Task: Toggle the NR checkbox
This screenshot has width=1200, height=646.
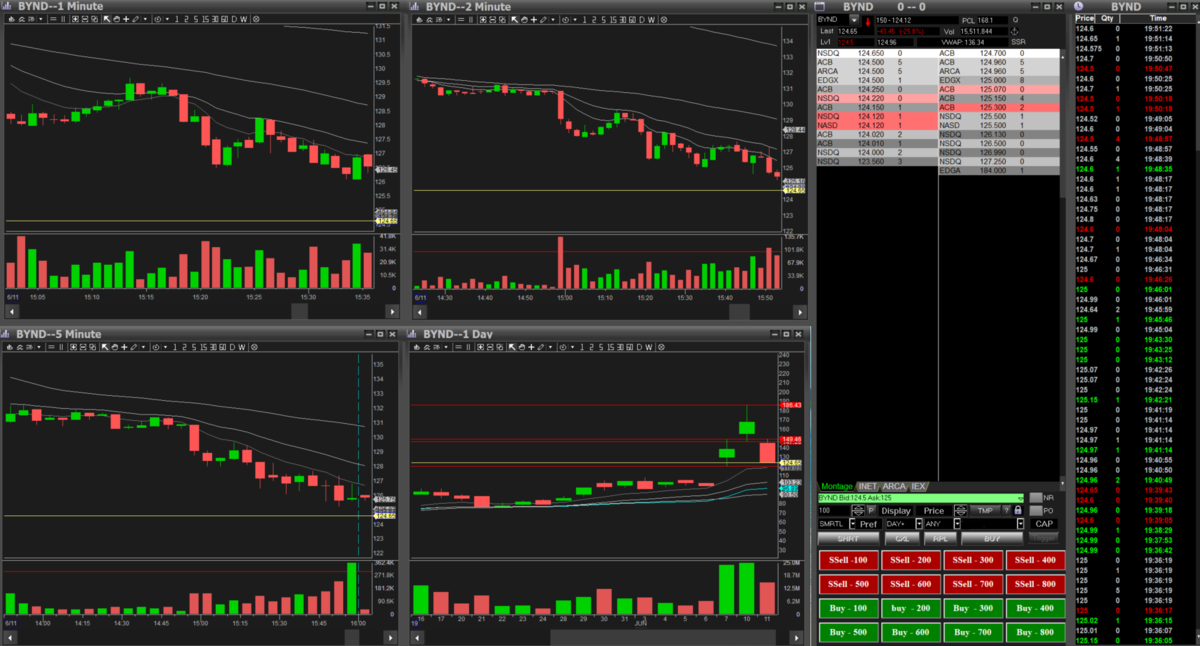Action: [x=1036, y=498]
